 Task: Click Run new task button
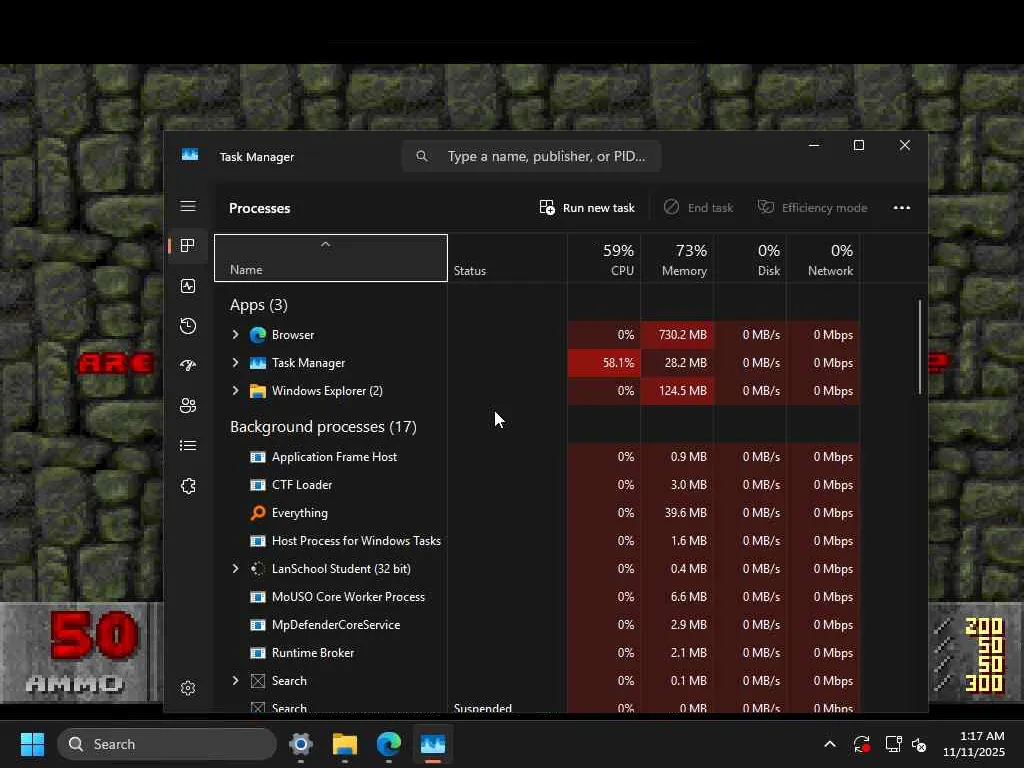click(x=587, y=208)
